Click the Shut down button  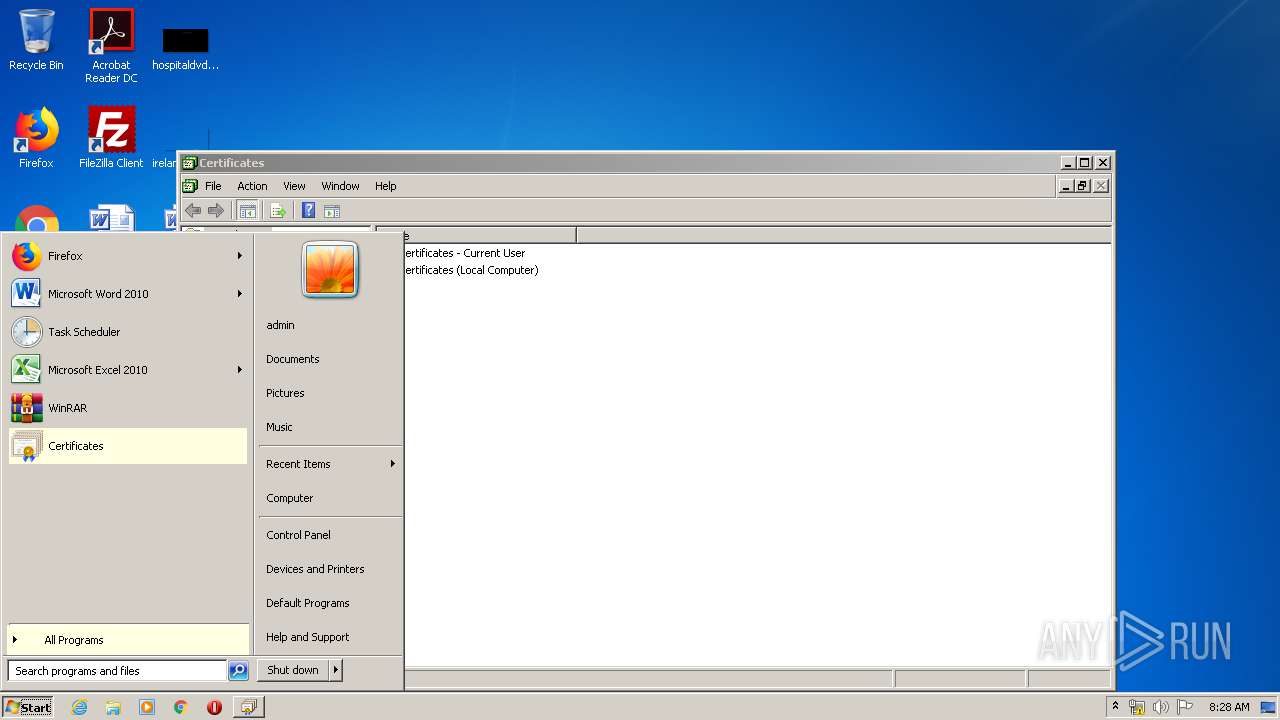(293, 670)
